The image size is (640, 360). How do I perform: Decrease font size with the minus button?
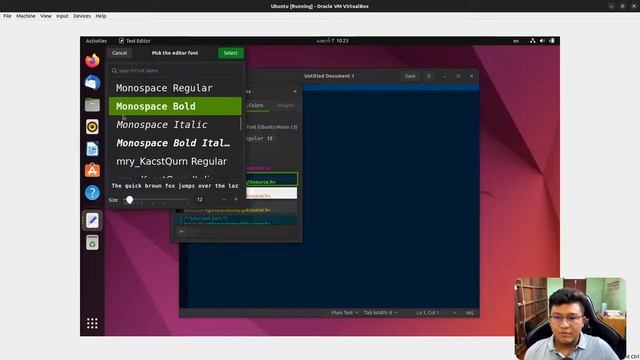[224, 200]
